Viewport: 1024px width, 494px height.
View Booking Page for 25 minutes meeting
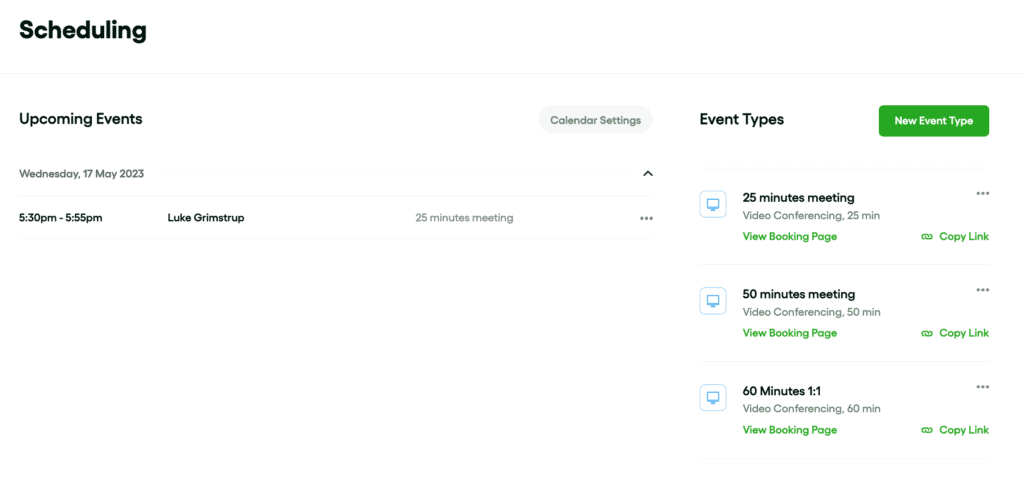(x=790, y=237)
